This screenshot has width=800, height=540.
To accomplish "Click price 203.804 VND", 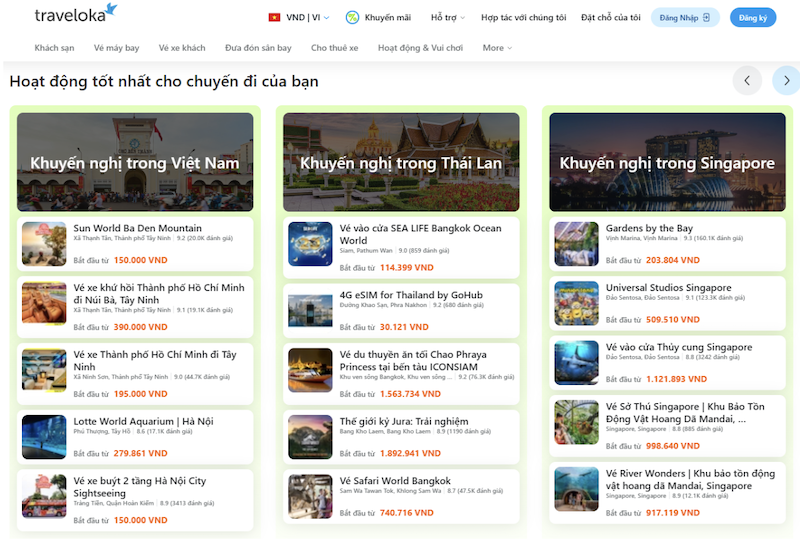I will (672, 260).
